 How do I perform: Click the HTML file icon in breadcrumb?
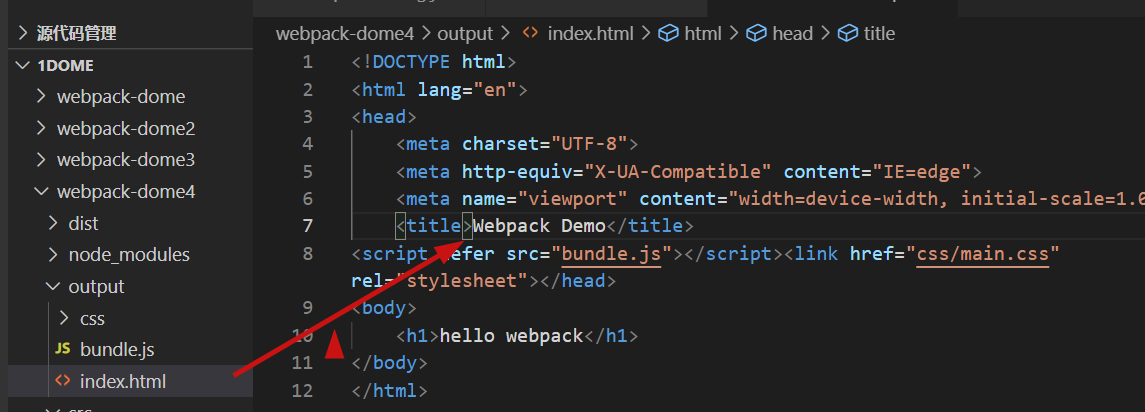click(x=531, y=34)
